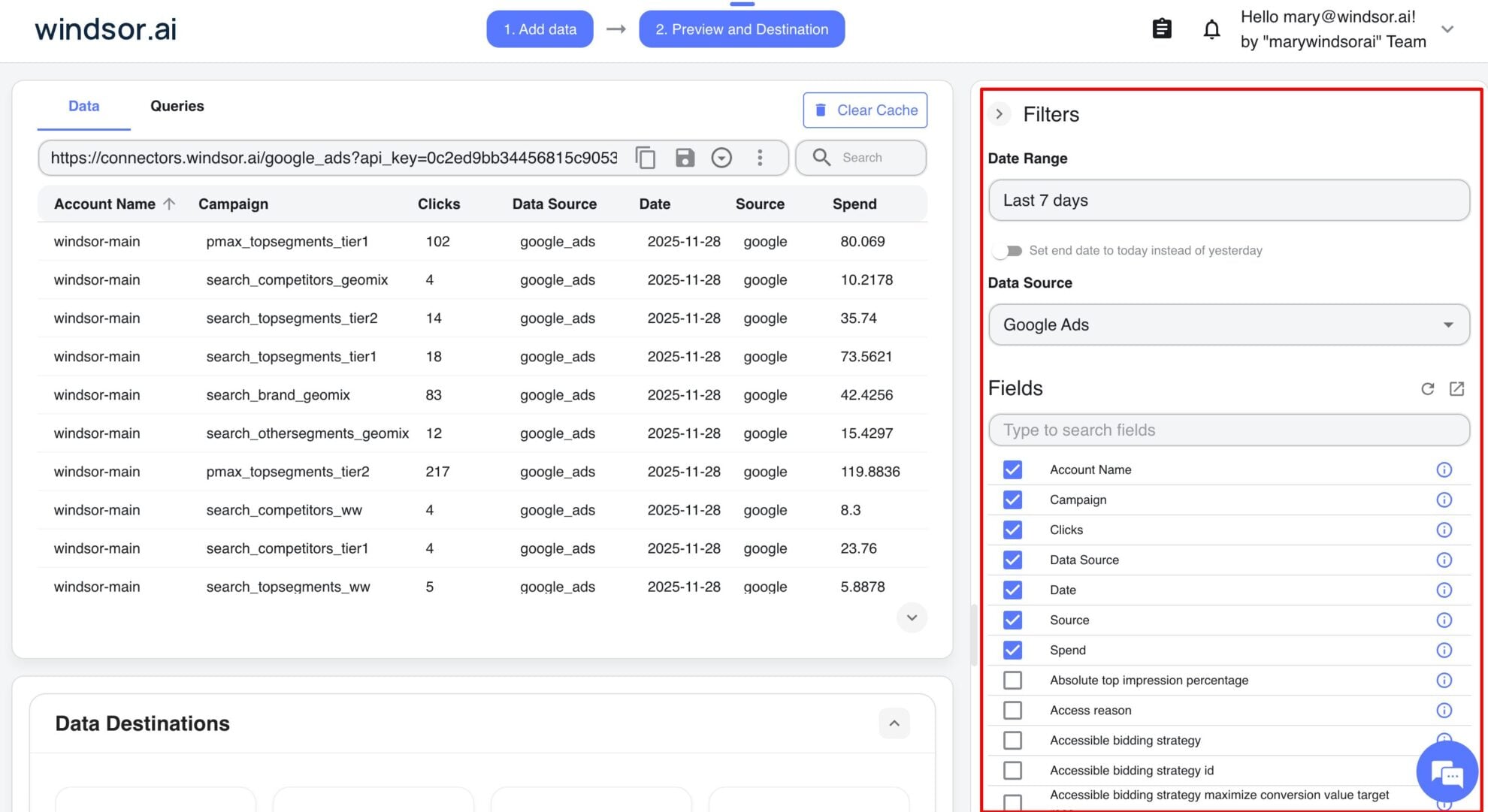The height and width of the screenshot is (812, 1488).
Task: Sort by Date column header
Action: (655, 204)
